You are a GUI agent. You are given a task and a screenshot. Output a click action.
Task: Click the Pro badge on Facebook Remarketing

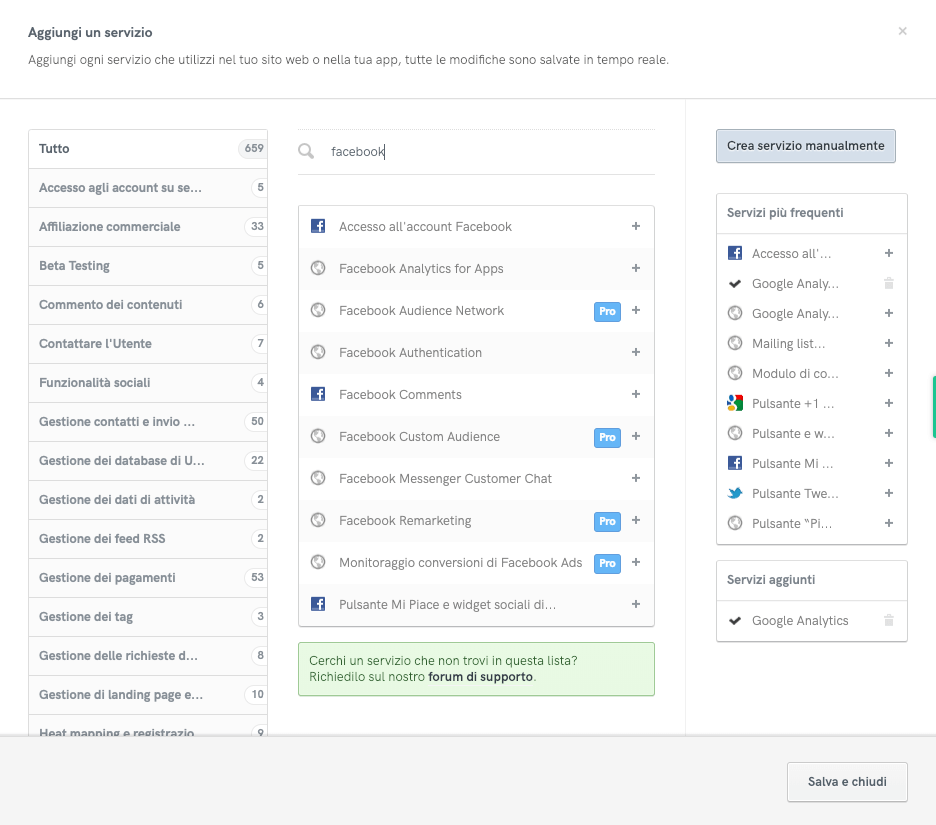tap(607, 520)
